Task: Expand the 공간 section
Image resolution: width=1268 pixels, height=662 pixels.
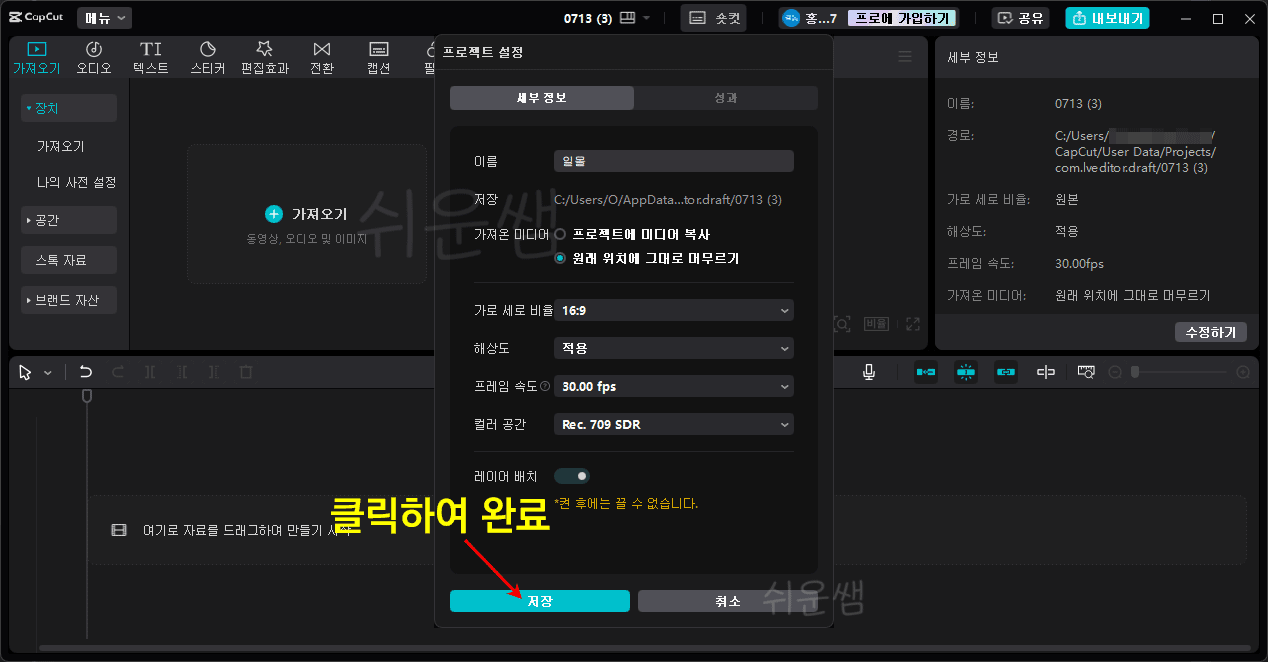Action: tap(69, 220)
